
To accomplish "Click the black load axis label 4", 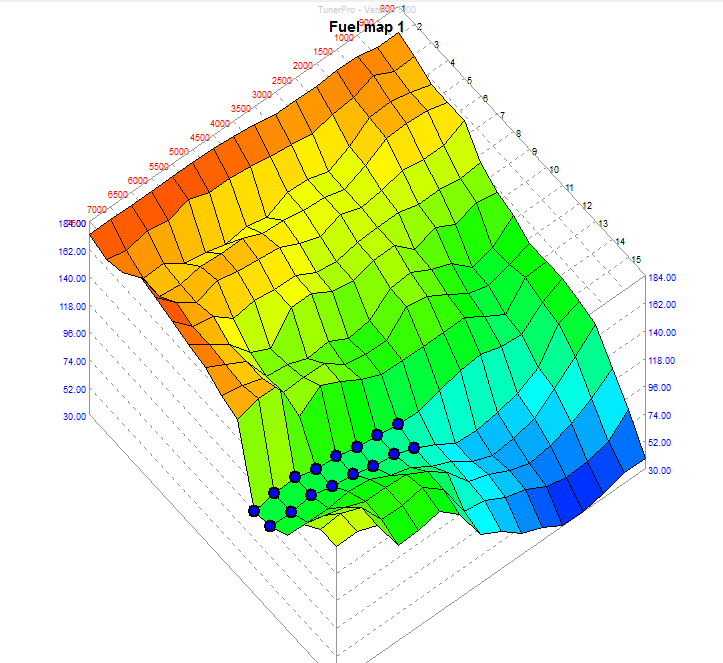I will [452, 63].
